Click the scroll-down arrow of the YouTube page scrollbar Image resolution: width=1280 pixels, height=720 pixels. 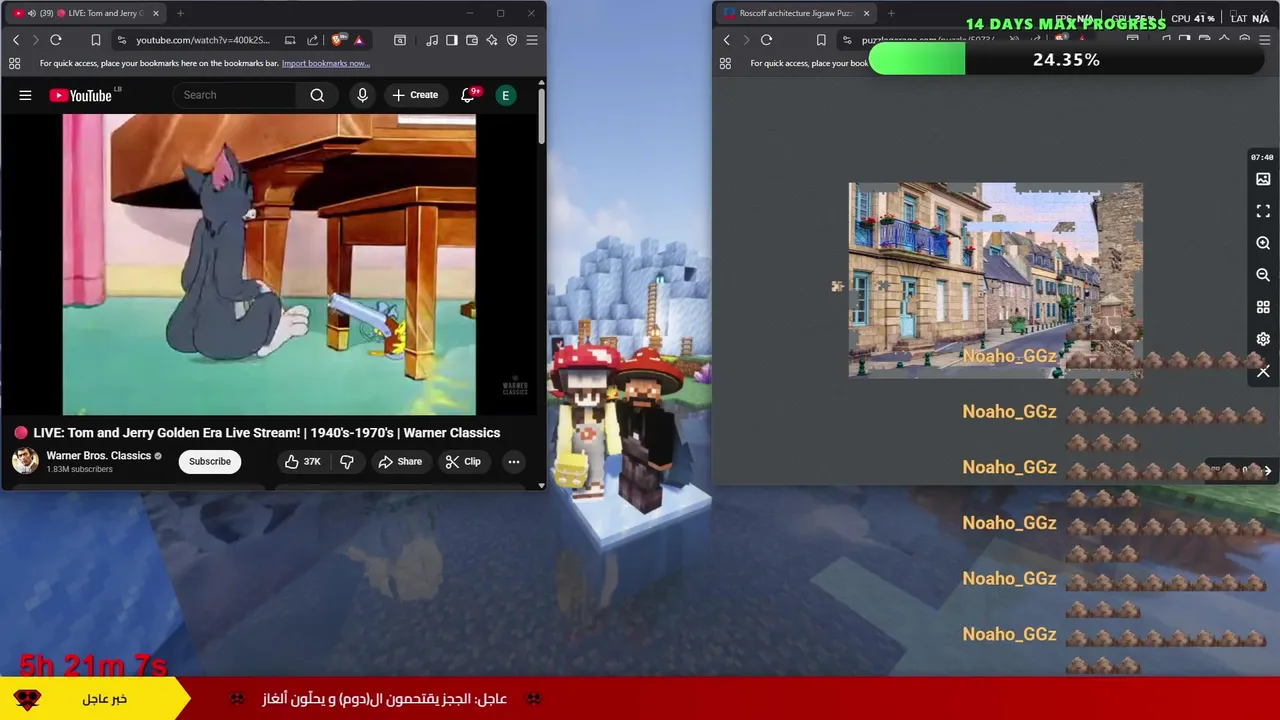tap(542, 485)
